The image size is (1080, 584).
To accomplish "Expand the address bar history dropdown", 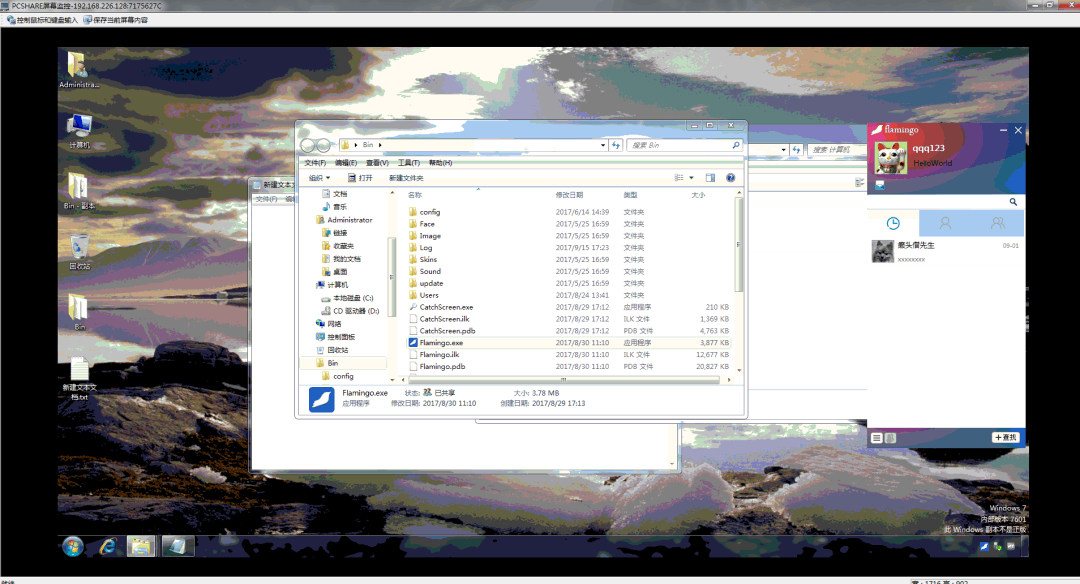I will [x=603, y=145].
